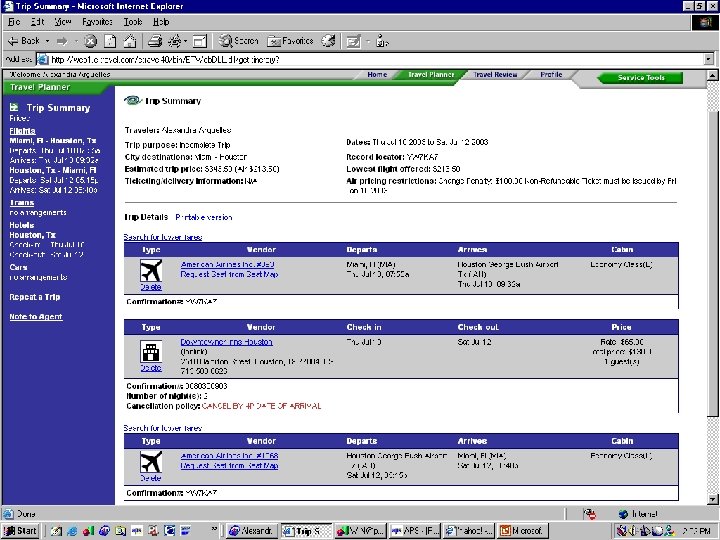This screenshot has height=540, width=720.
Task: Click the hotel building icon
Action: tap(151, 352)
